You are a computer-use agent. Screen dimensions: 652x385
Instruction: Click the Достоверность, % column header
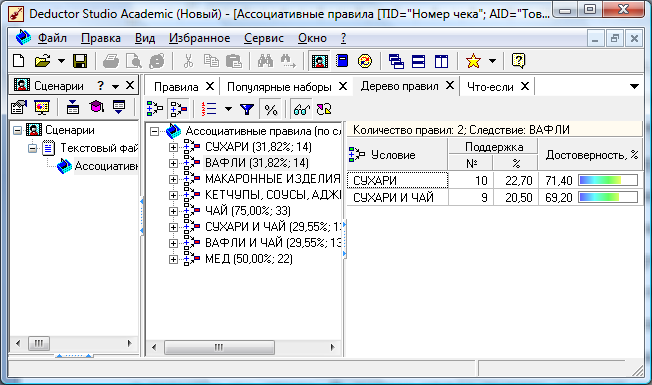click(x=591, y=155)
